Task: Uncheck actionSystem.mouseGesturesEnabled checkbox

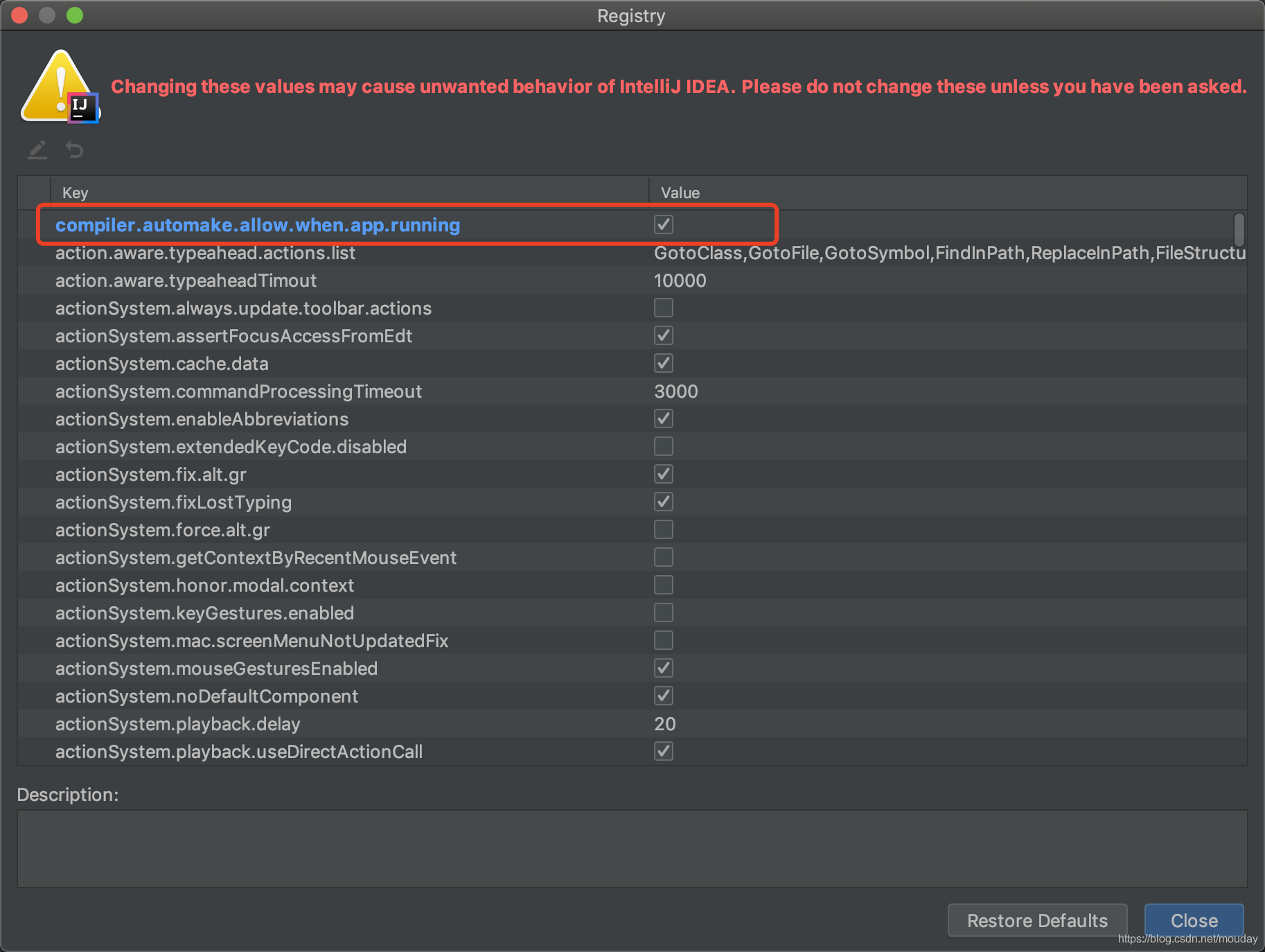Action: tap(664, 668)
